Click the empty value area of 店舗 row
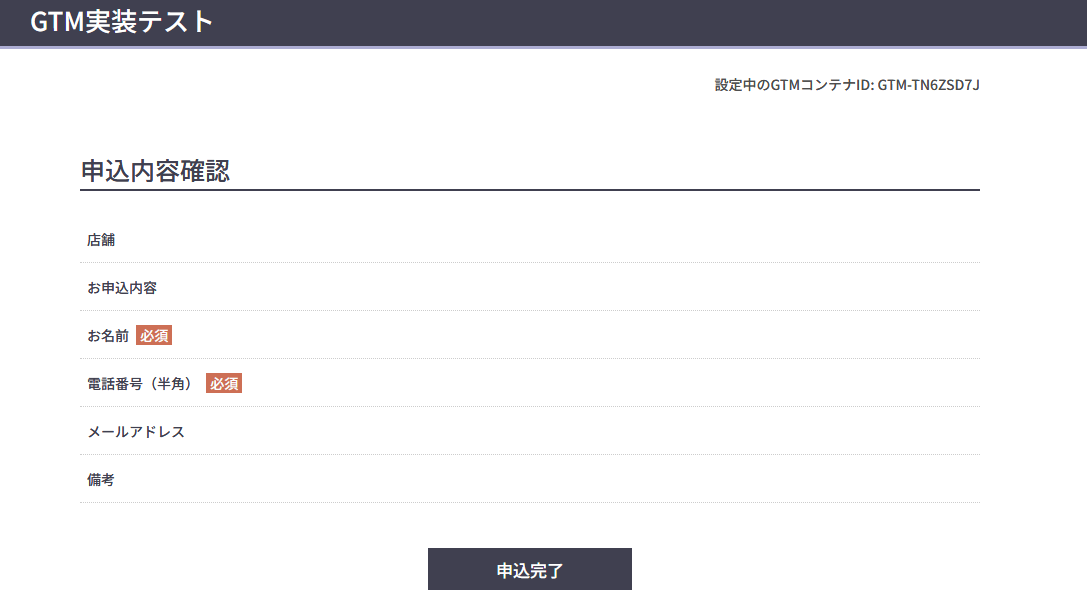The width and height of the screenshot is (1087, 613). 600,240
